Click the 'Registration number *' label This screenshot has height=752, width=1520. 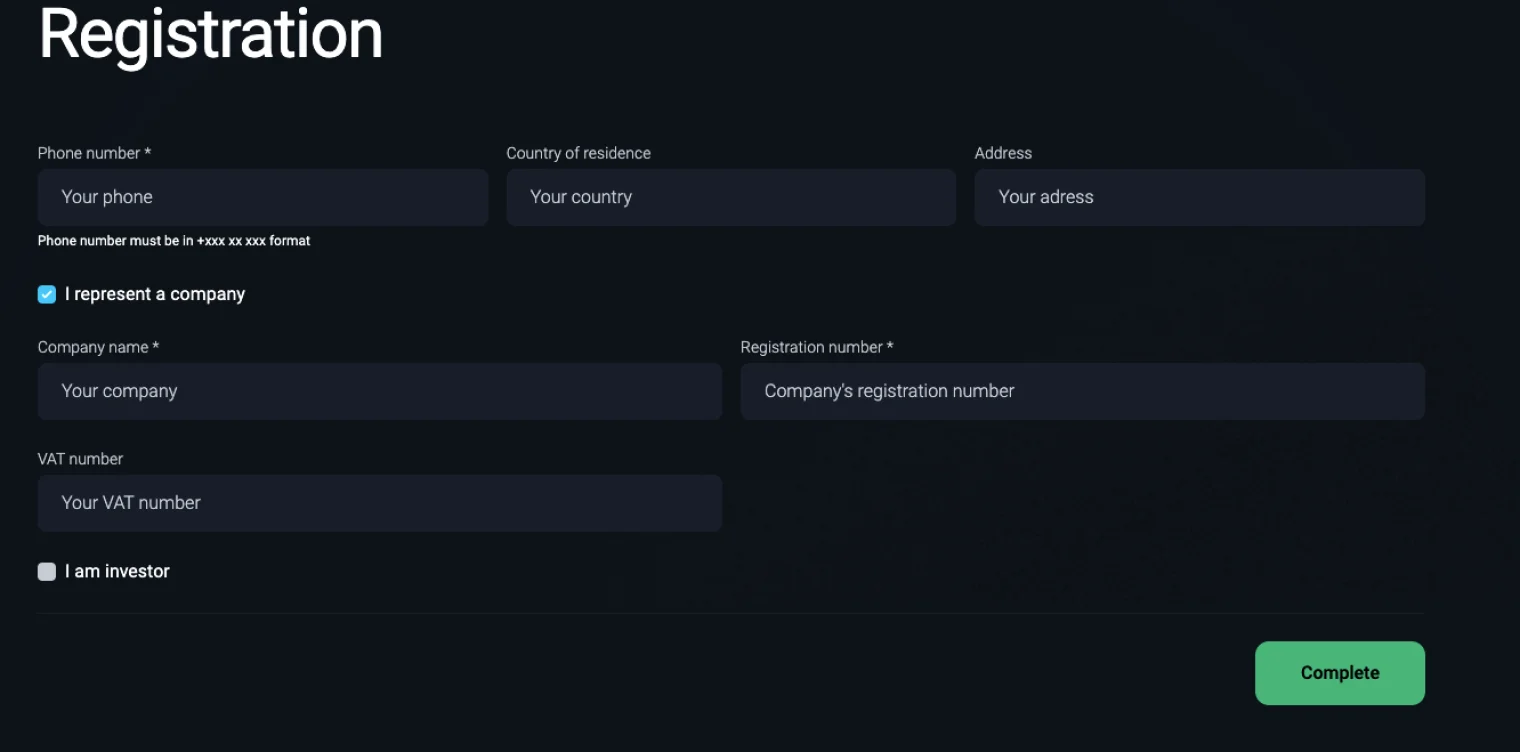817,347
